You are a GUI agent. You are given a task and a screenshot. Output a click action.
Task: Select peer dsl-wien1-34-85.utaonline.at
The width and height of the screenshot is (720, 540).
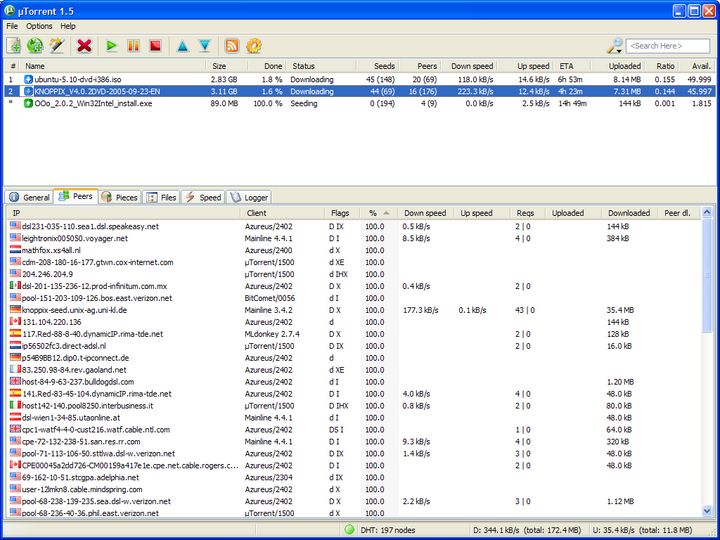[355, 417]
